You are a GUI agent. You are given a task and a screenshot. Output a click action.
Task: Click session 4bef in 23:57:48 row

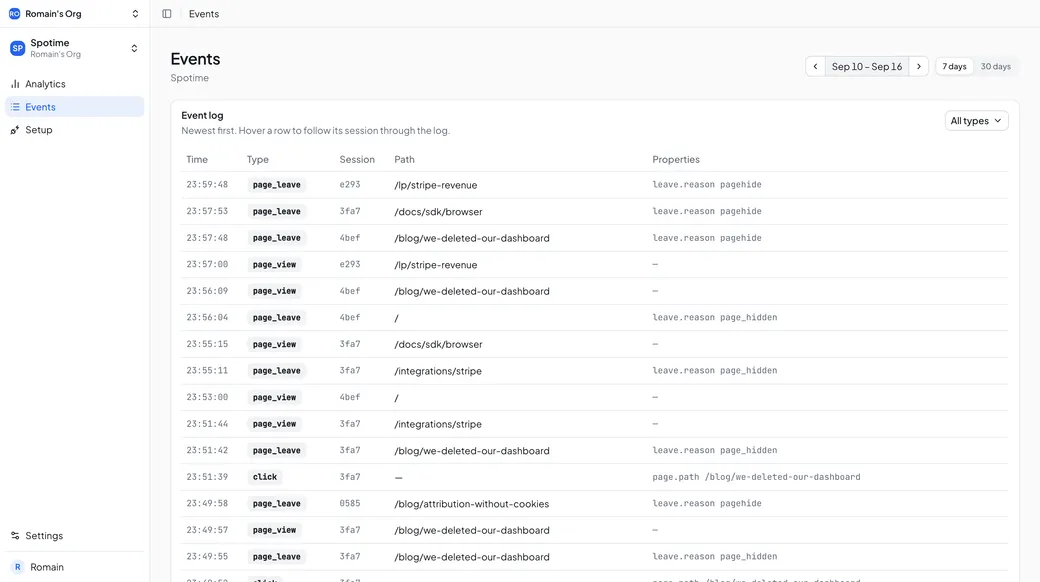(350, 238)
